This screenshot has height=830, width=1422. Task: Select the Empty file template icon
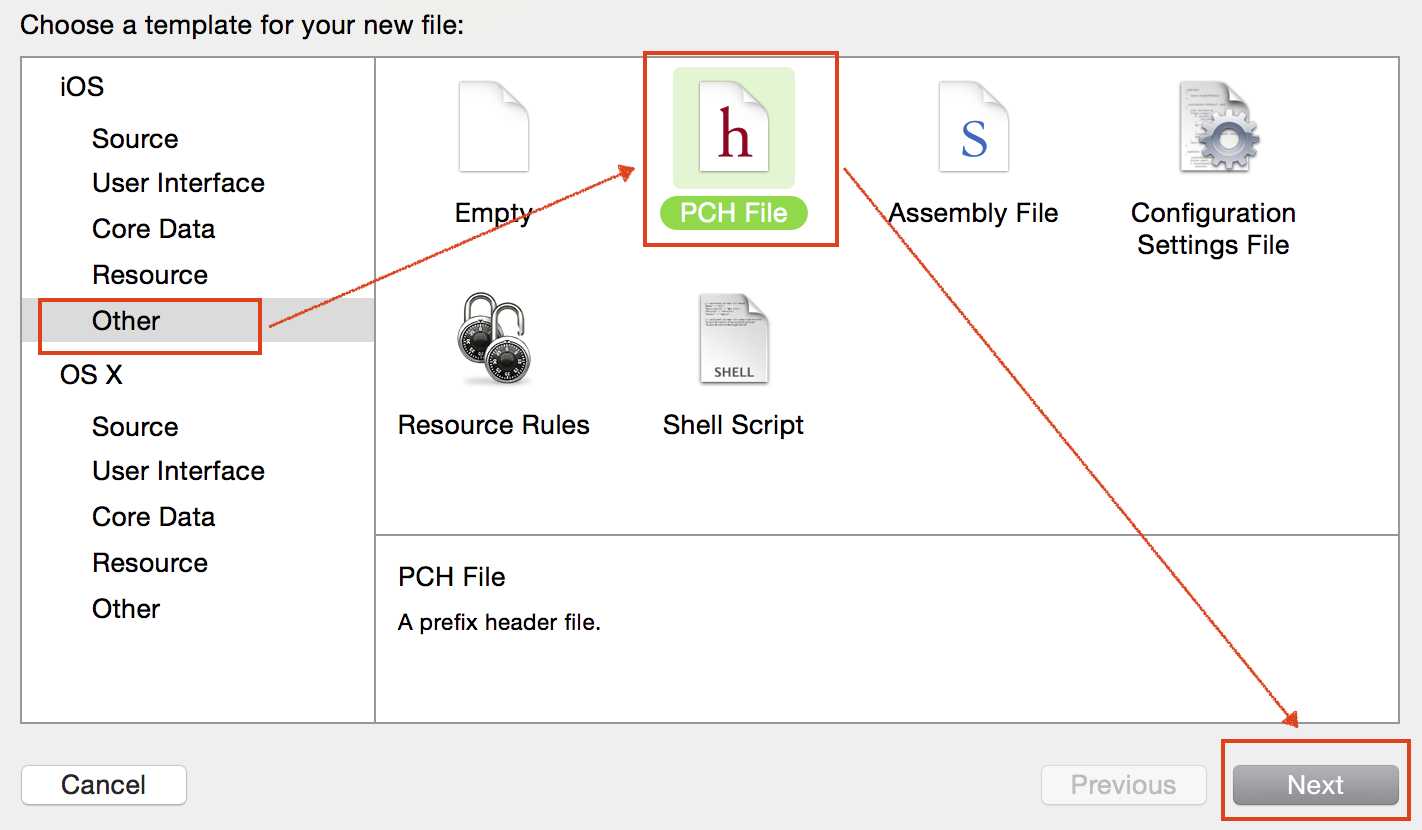click(493, 127)
